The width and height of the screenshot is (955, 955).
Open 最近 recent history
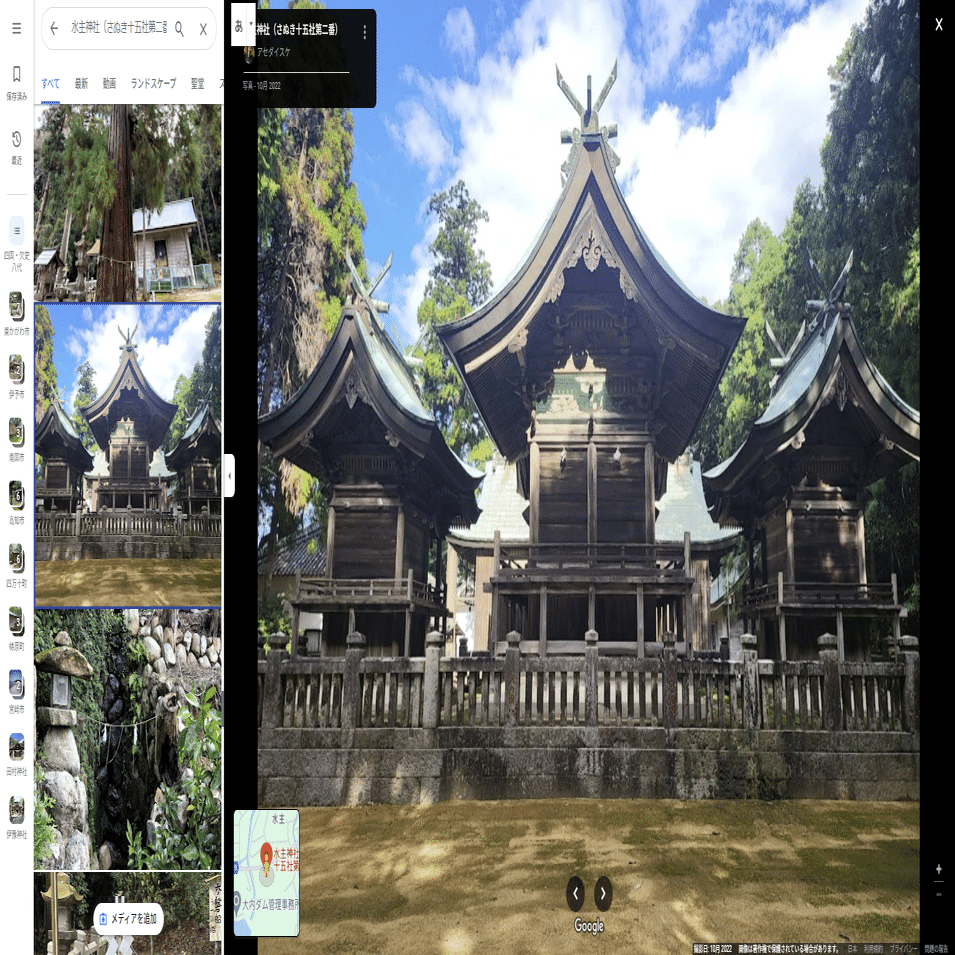point(16,147)
